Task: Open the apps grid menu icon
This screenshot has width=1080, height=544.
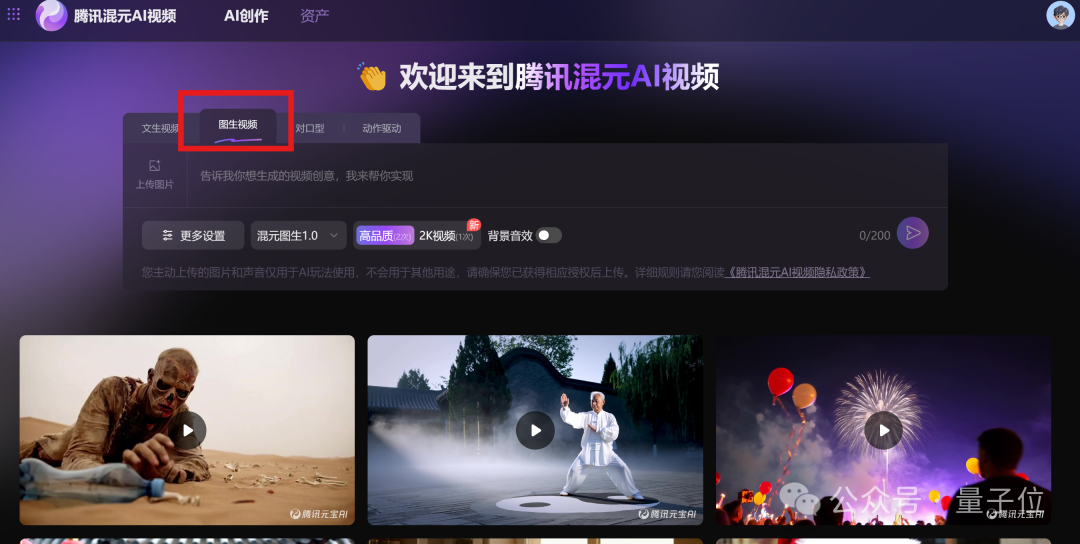Action: [x=13, y=14]
